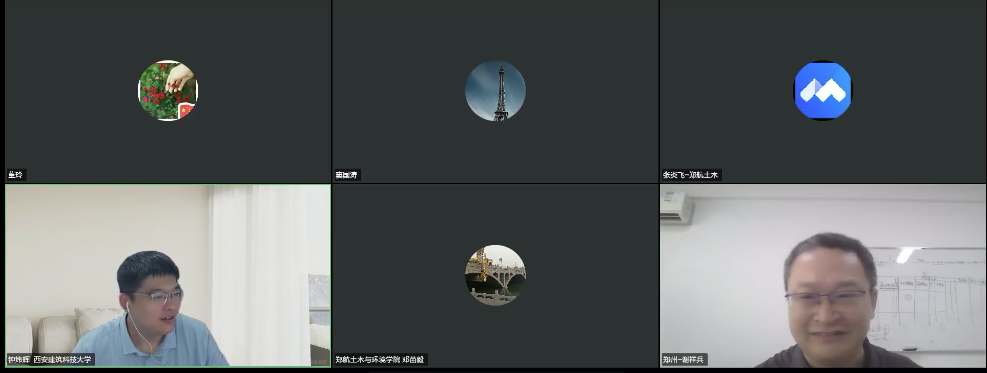The height and width of the screenshot is (373, 987).
Task: Open the blue Tencent Meeting logo avatar
Action: tap(823, 90)
